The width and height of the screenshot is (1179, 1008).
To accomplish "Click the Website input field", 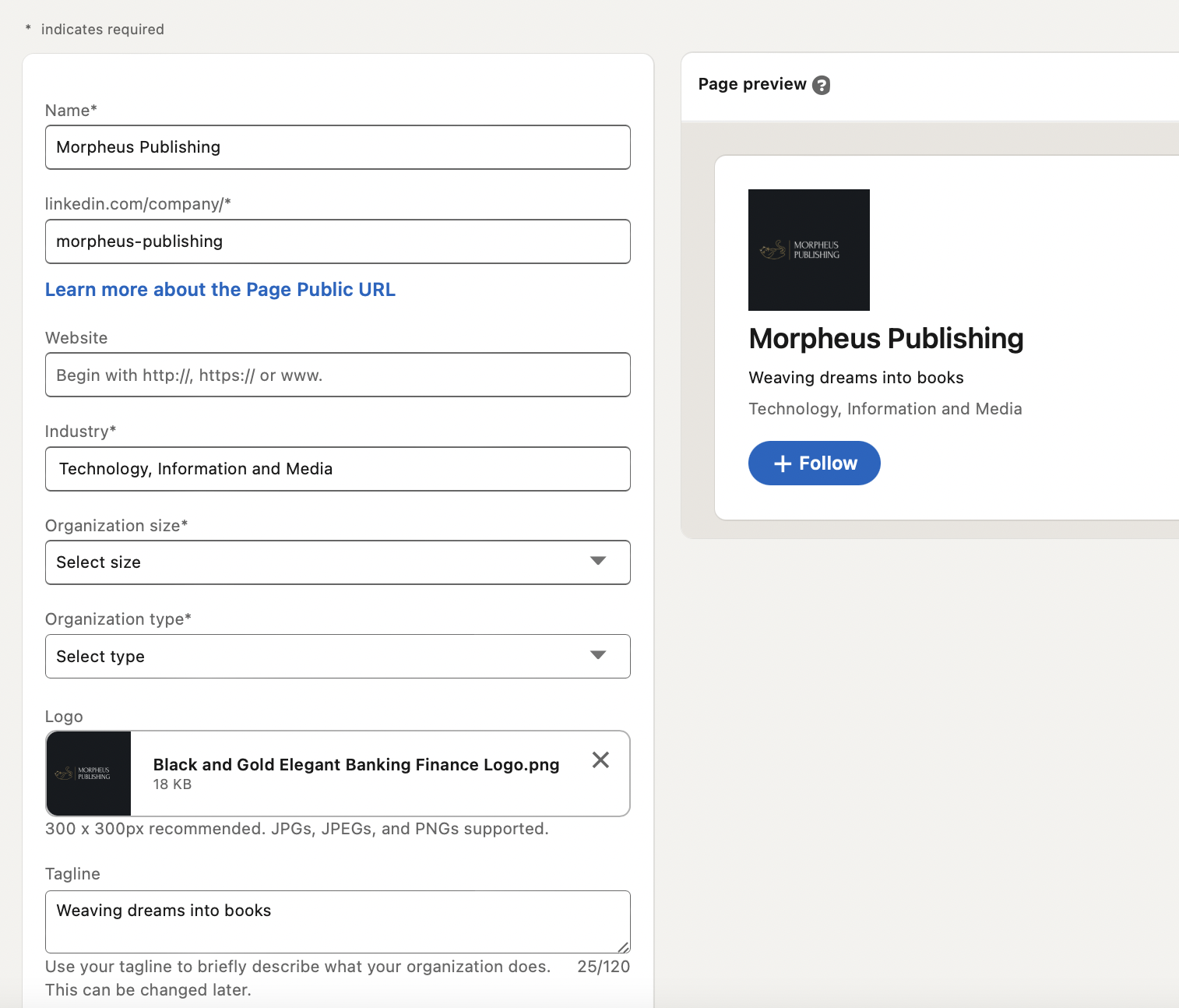I will click(x=338, y=375).
